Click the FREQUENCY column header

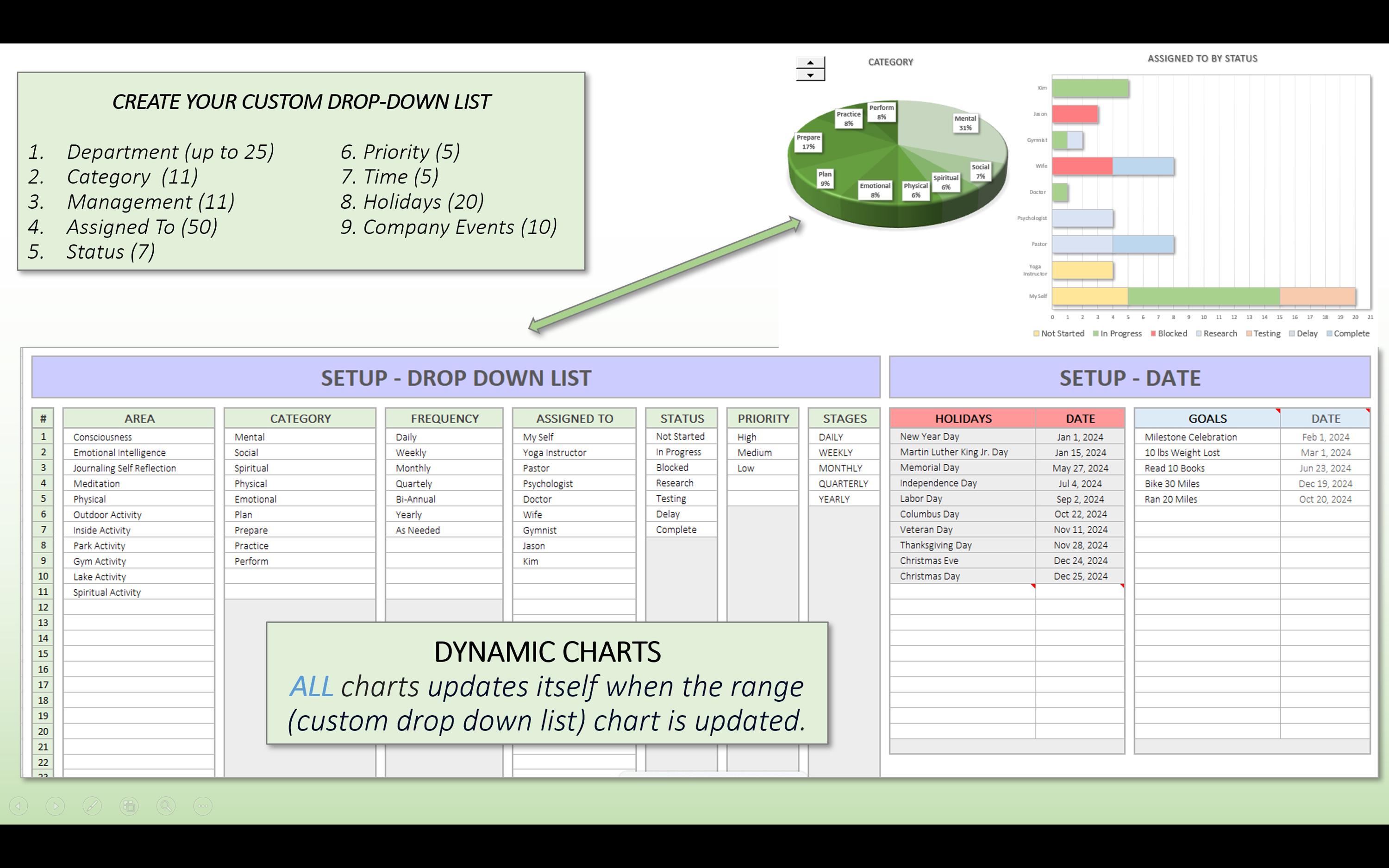click(444, 418)
